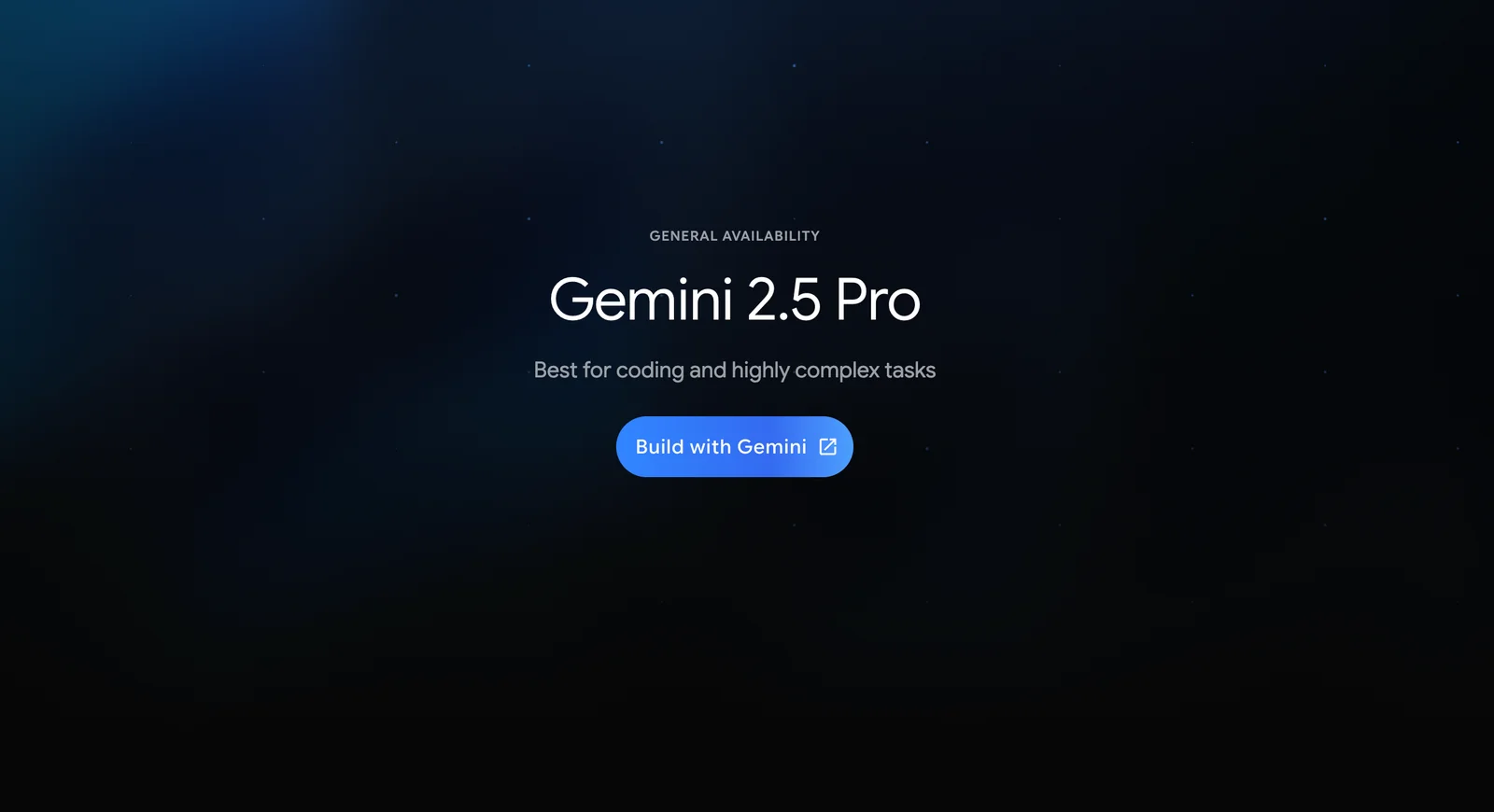
Task: Click the word 'Build' on the button
Action: pos(659,447)
